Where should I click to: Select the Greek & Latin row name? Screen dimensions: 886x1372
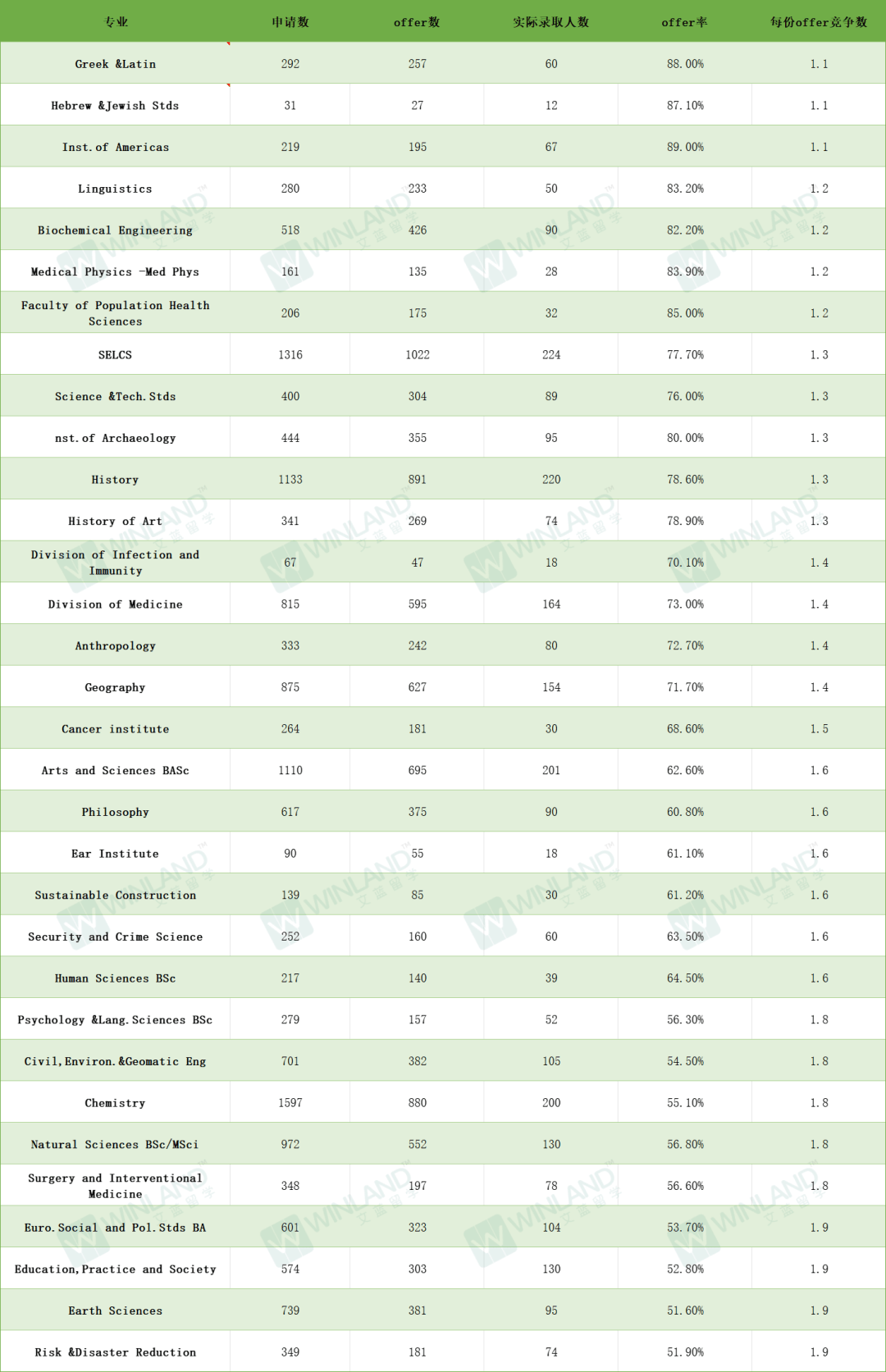[116, 64]
